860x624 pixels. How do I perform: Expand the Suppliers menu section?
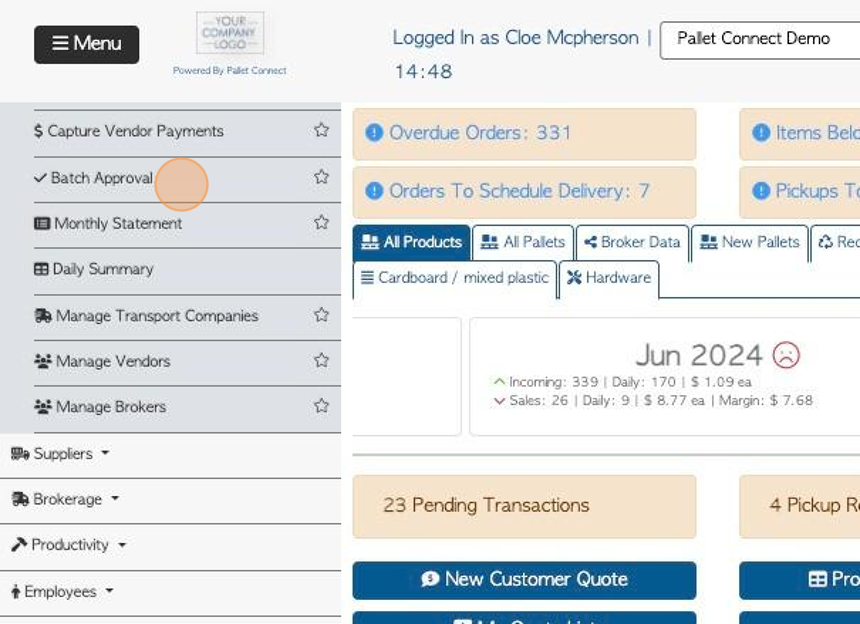(x=60, y=453)
